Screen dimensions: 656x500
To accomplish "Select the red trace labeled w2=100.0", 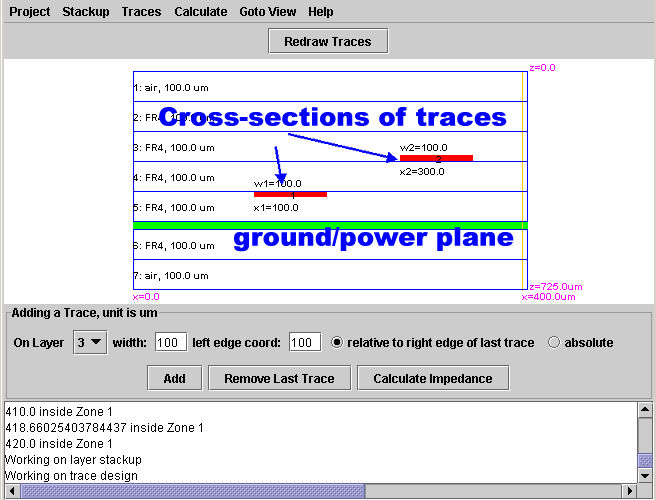I will pyautogui.click(x=436, y=158).
